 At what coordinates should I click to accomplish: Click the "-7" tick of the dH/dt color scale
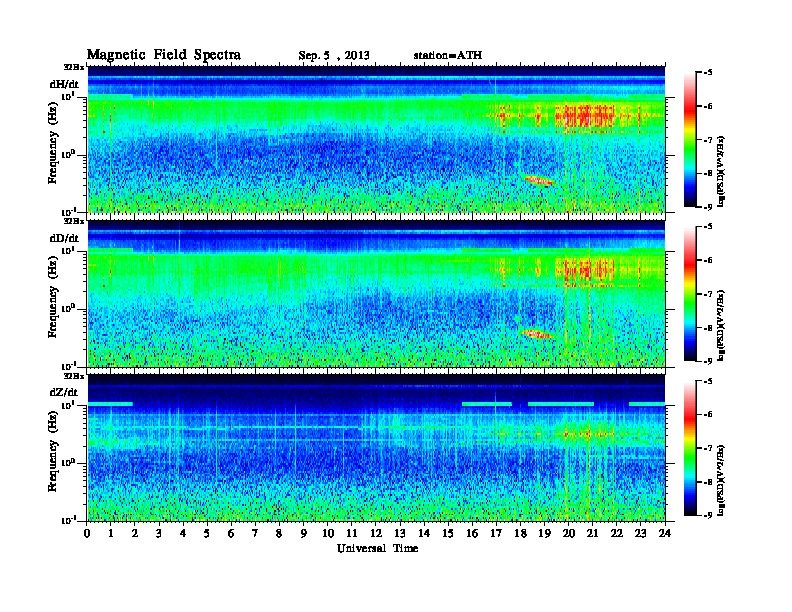[708, 140]
